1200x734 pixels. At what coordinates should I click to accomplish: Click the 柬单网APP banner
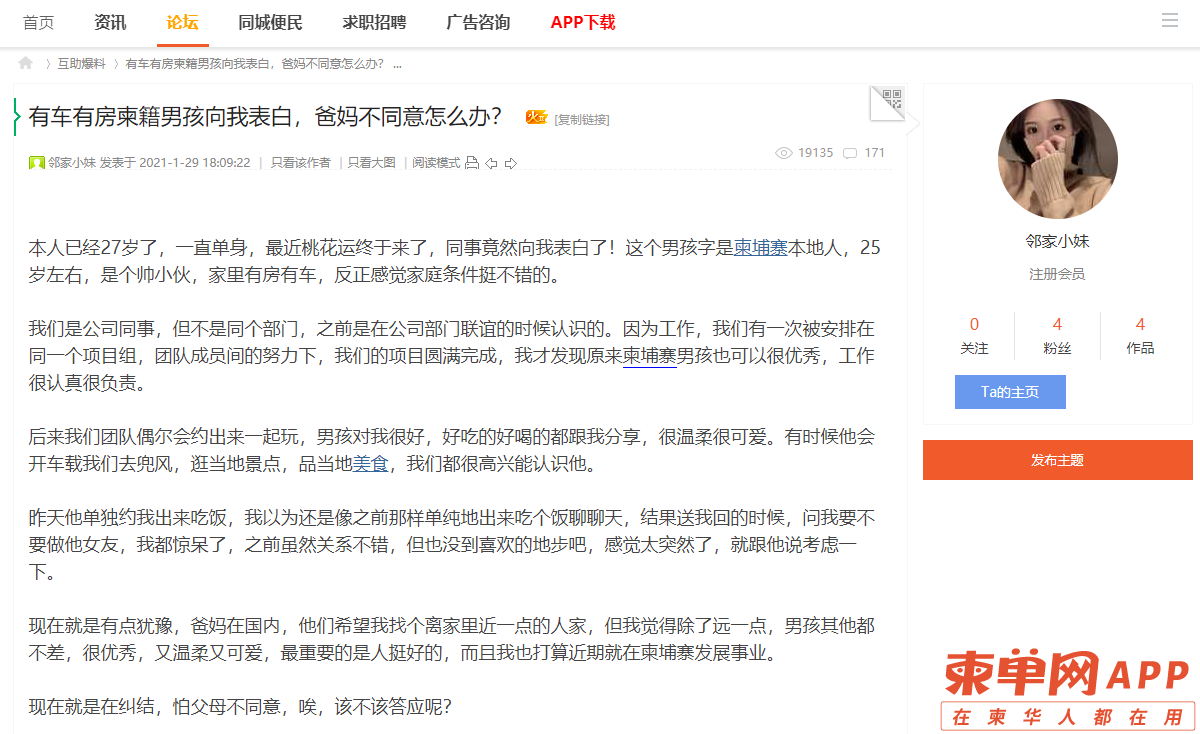pyautogui.click(x=1067, y=690)
